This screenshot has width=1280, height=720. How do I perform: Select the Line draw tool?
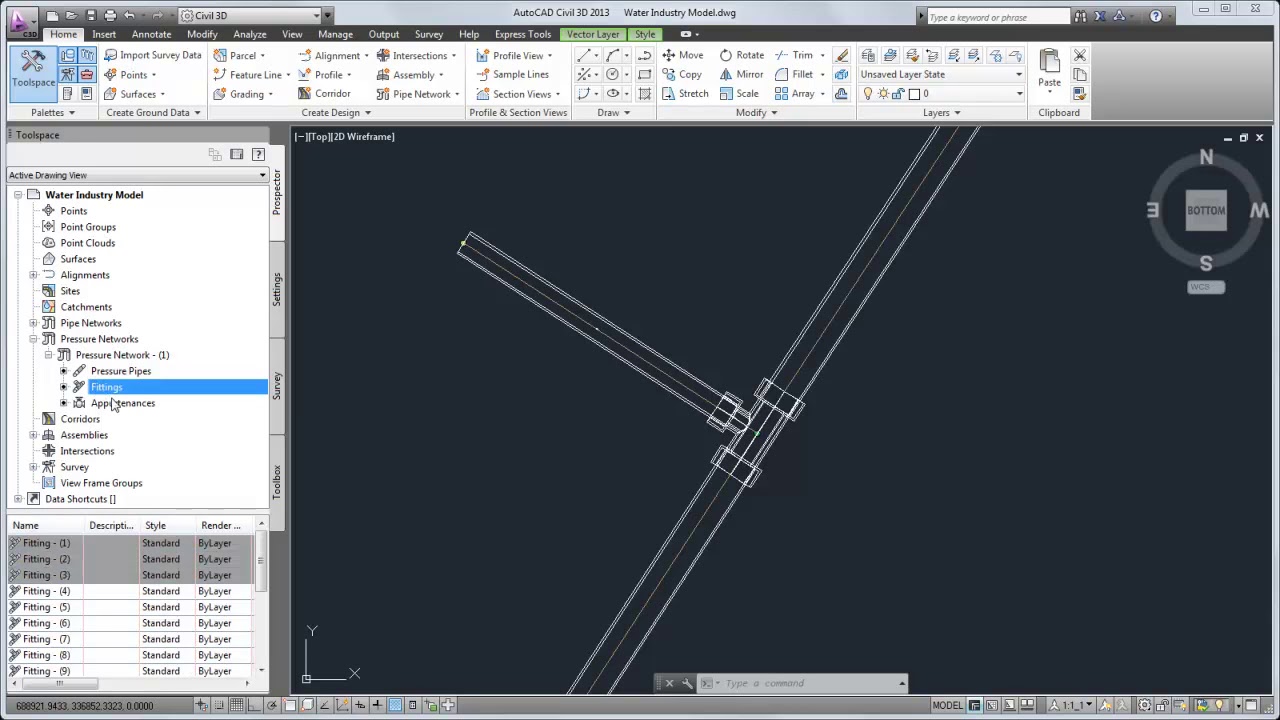[585, 55]
